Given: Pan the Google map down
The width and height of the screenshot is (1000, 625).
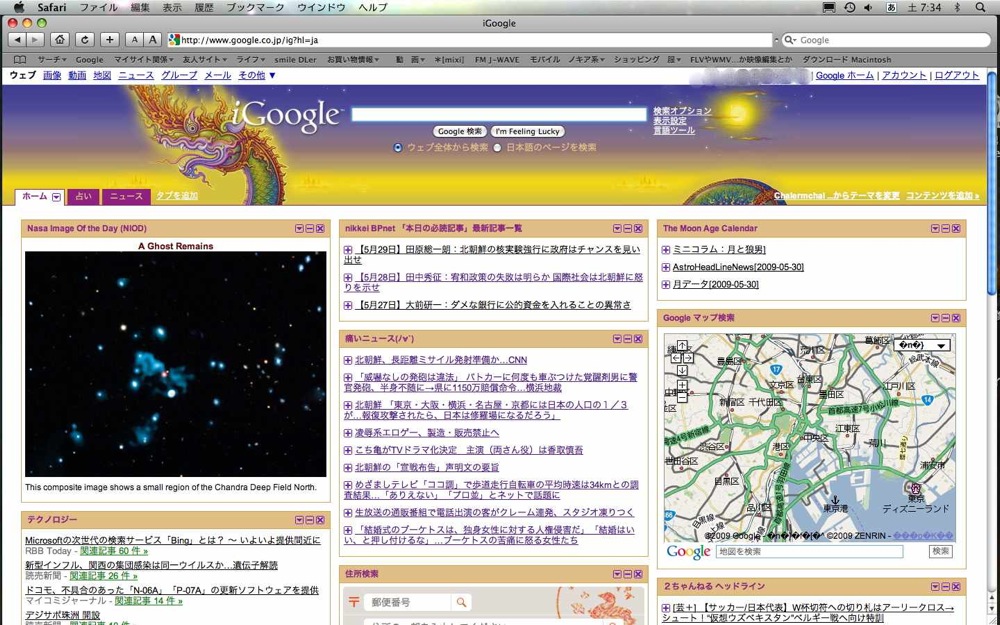Looking at the screenshot, I should [x=682, y=371].
